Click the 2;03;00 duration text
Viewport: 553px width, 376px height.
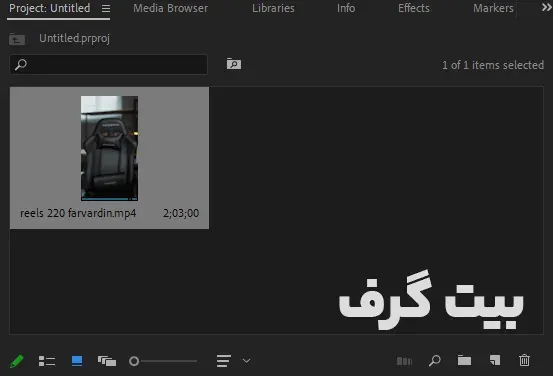(x=181, y=213)
